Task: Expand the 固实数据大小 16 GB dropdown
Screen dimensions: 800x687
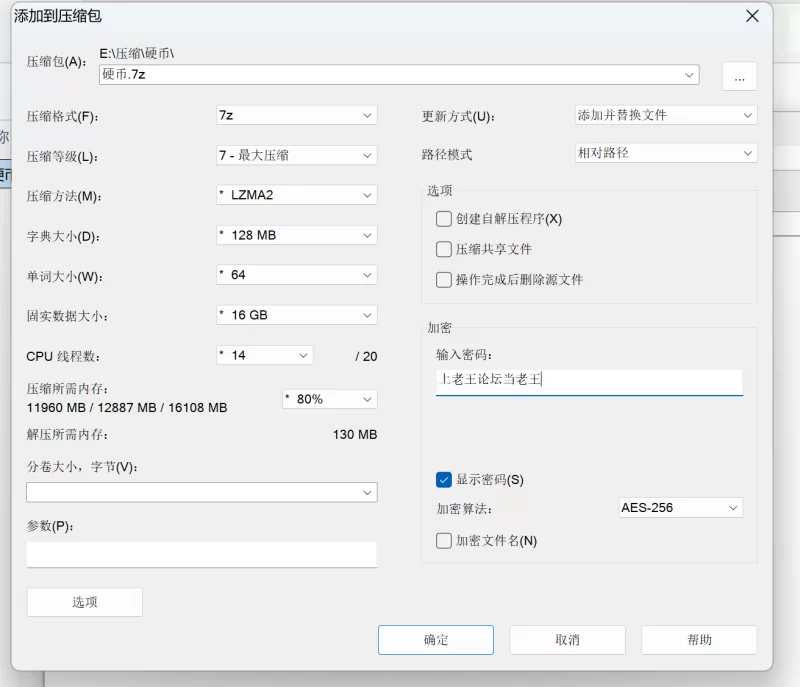Action: coord(296,315)
